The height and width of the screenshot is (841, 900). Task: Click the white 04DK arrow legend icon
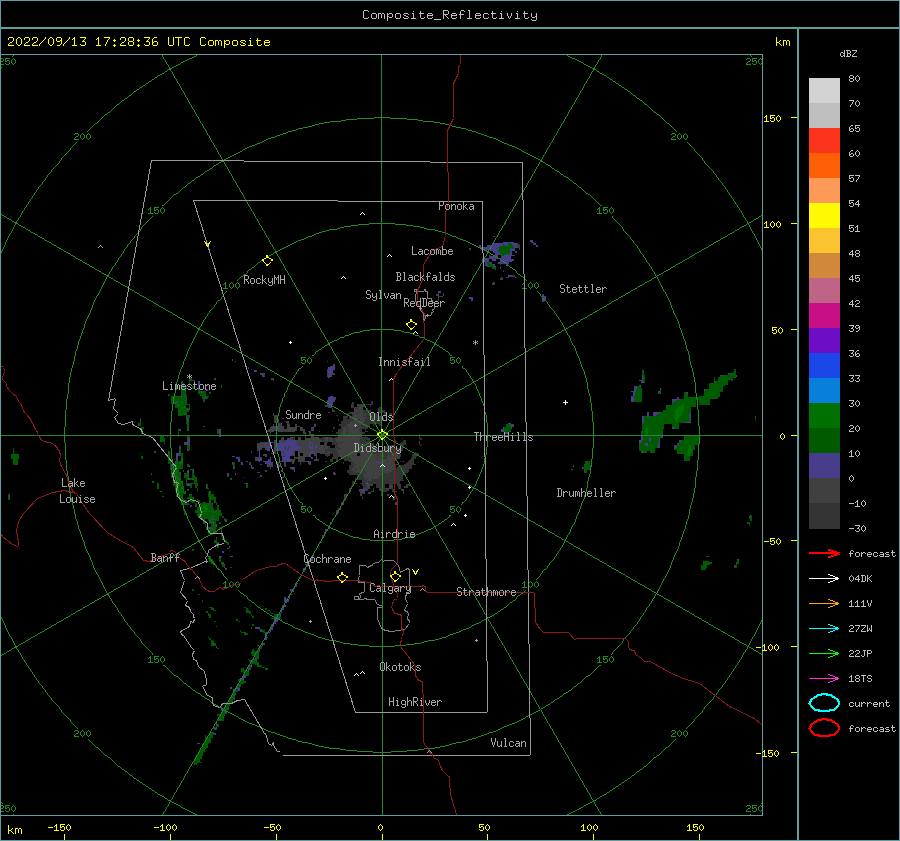click(x=824, y=578)
